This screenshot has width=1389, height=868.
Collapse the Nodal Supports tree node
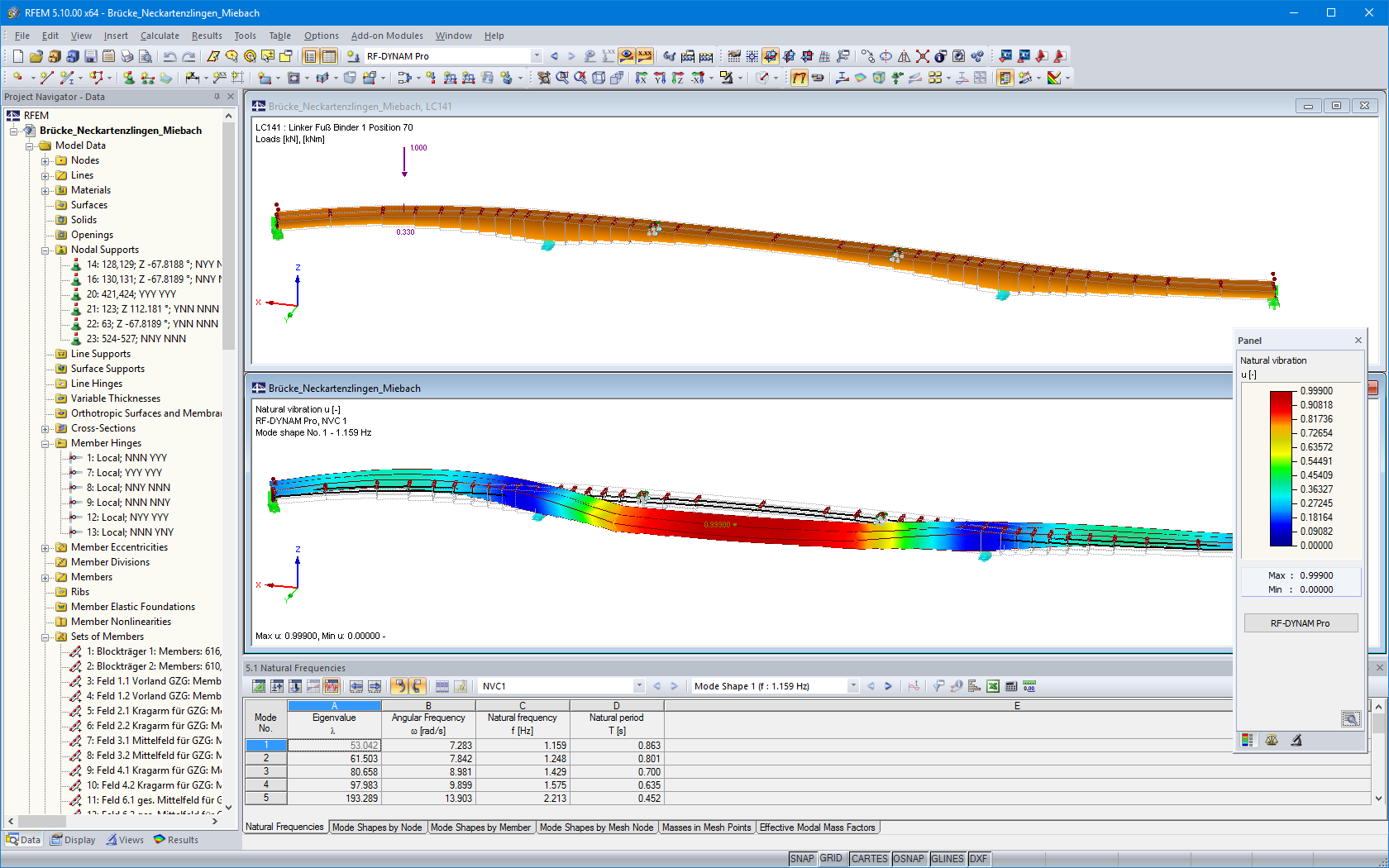[45, 250]
